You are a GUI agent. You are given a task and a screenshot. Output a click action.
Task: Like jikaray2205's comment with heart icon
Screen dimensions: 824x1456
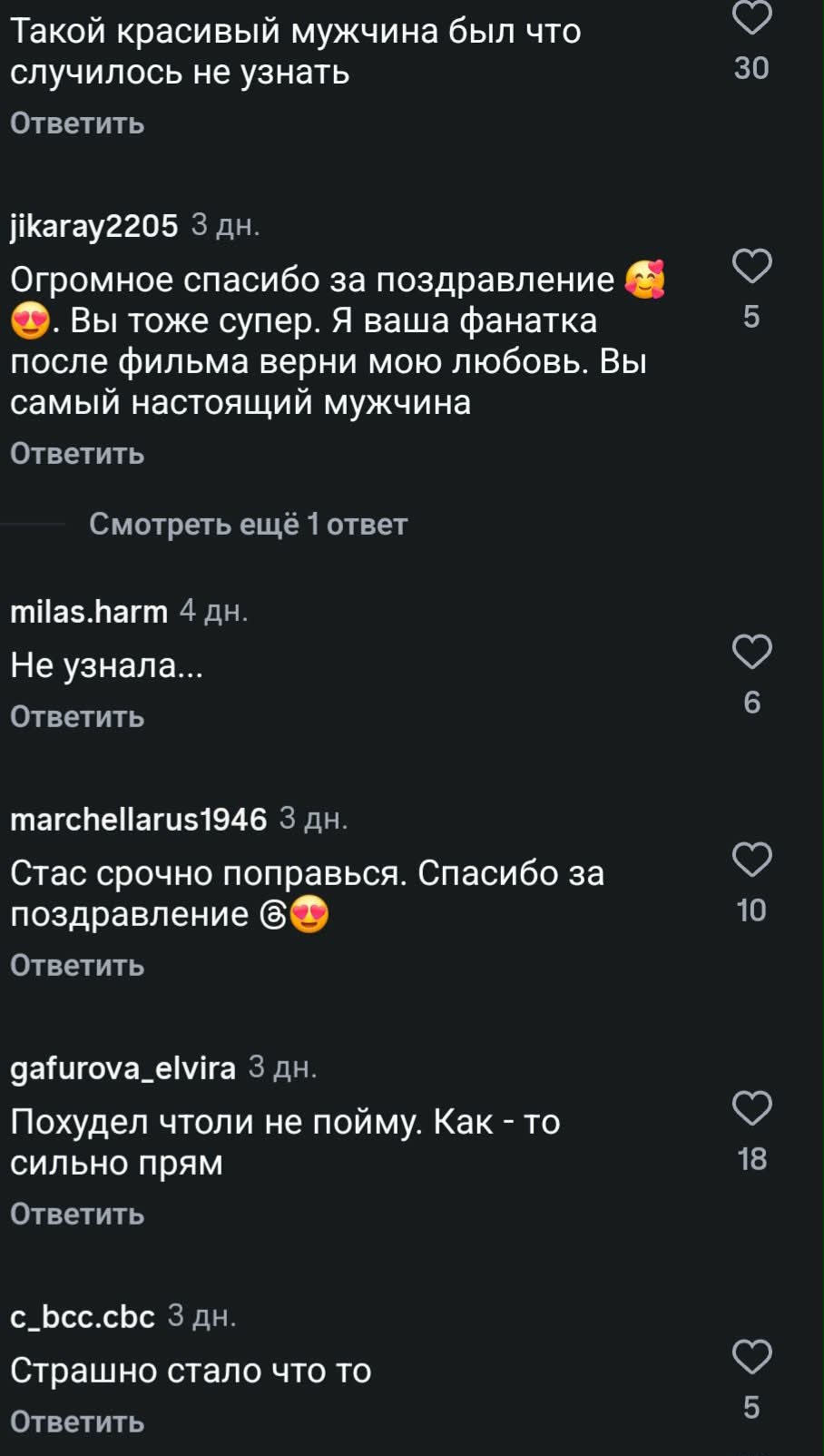pos(751,266)
